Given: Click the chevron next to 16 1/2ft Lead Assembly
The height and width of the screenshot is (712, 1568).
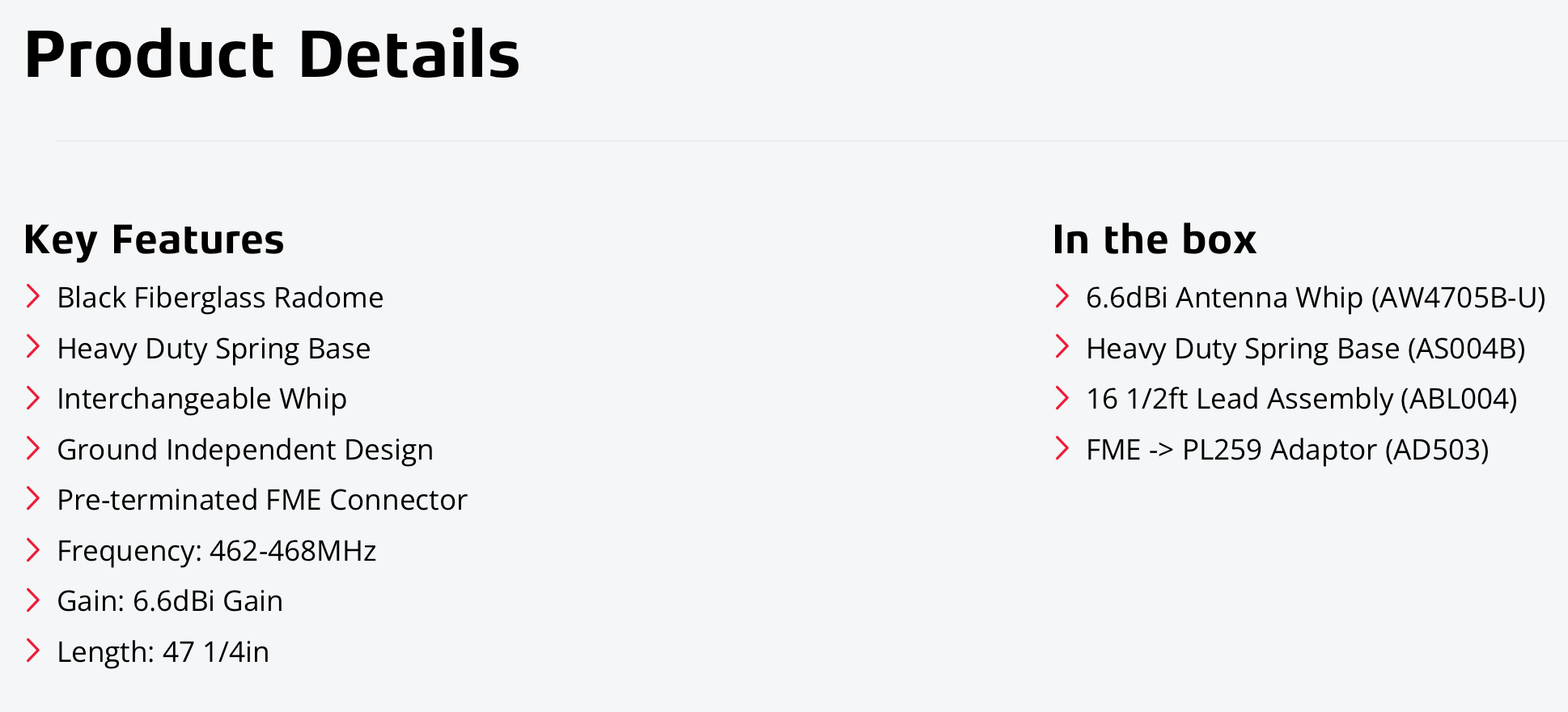Looking at the screenshot, I should [1062, 397].
